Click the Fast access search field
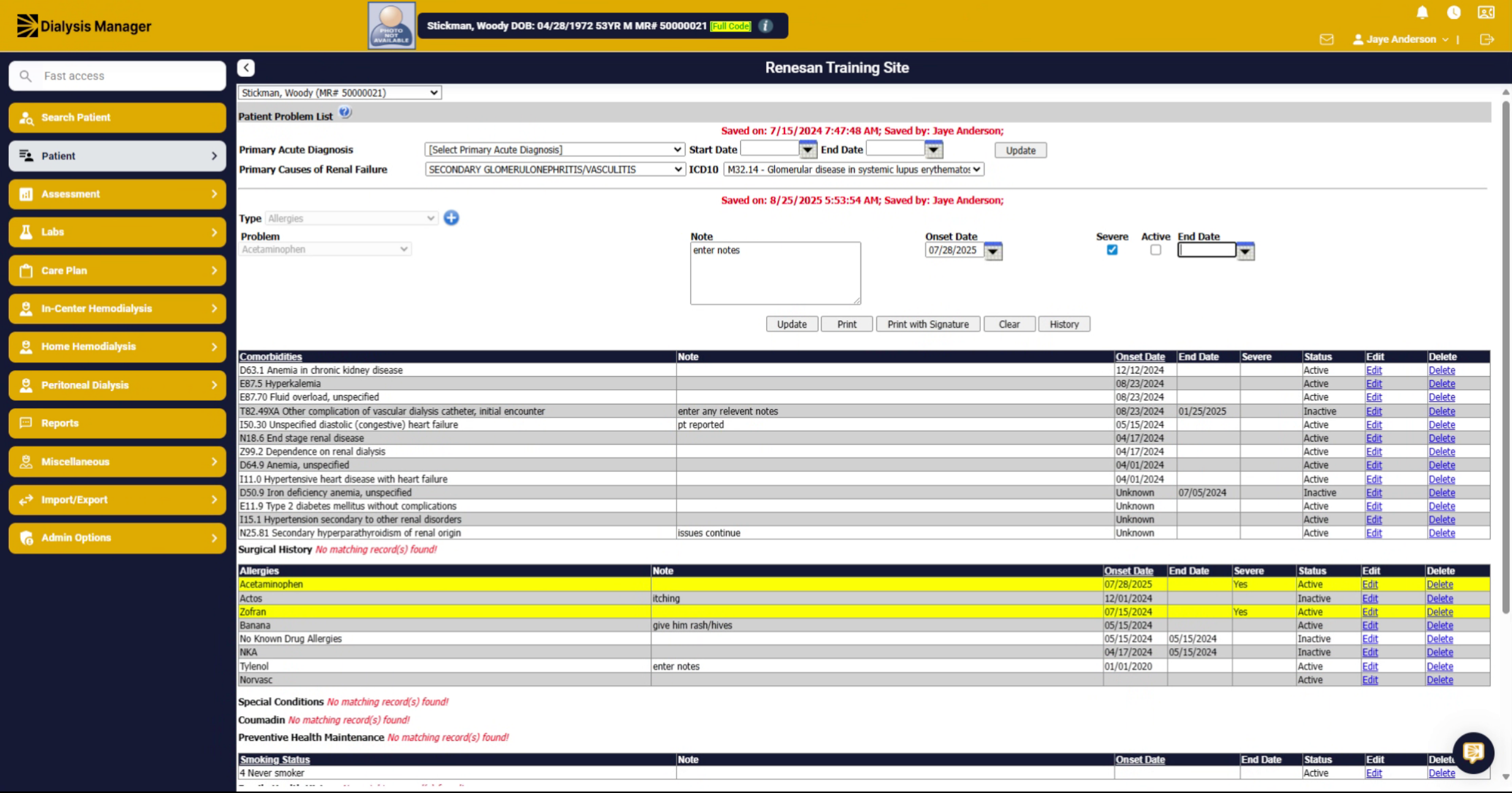The width and height of the screenshot is (1512, 793). [x=118, y=76]
